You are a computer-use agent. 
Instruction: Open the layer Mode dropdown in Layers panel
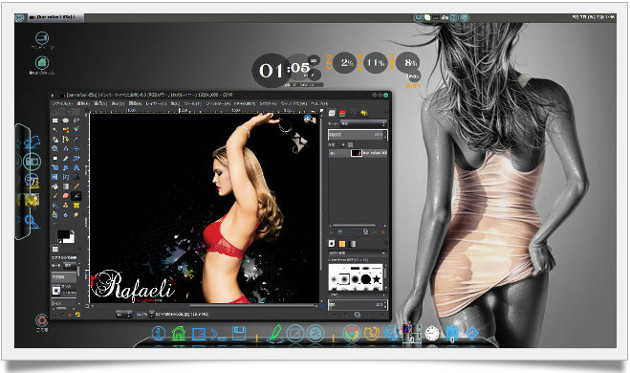[364, 123]
